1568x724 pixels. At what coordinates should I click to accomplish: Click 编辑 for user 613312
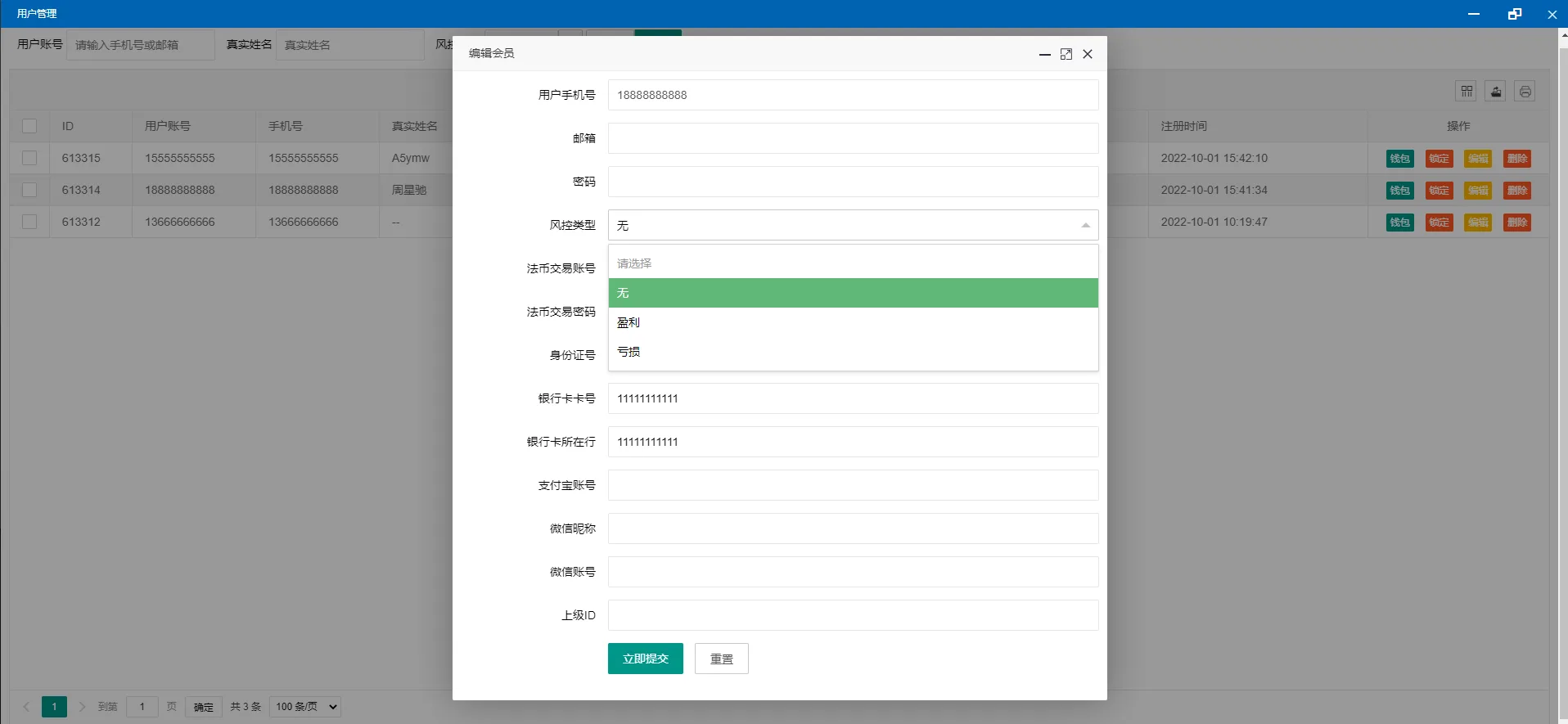1478,223
